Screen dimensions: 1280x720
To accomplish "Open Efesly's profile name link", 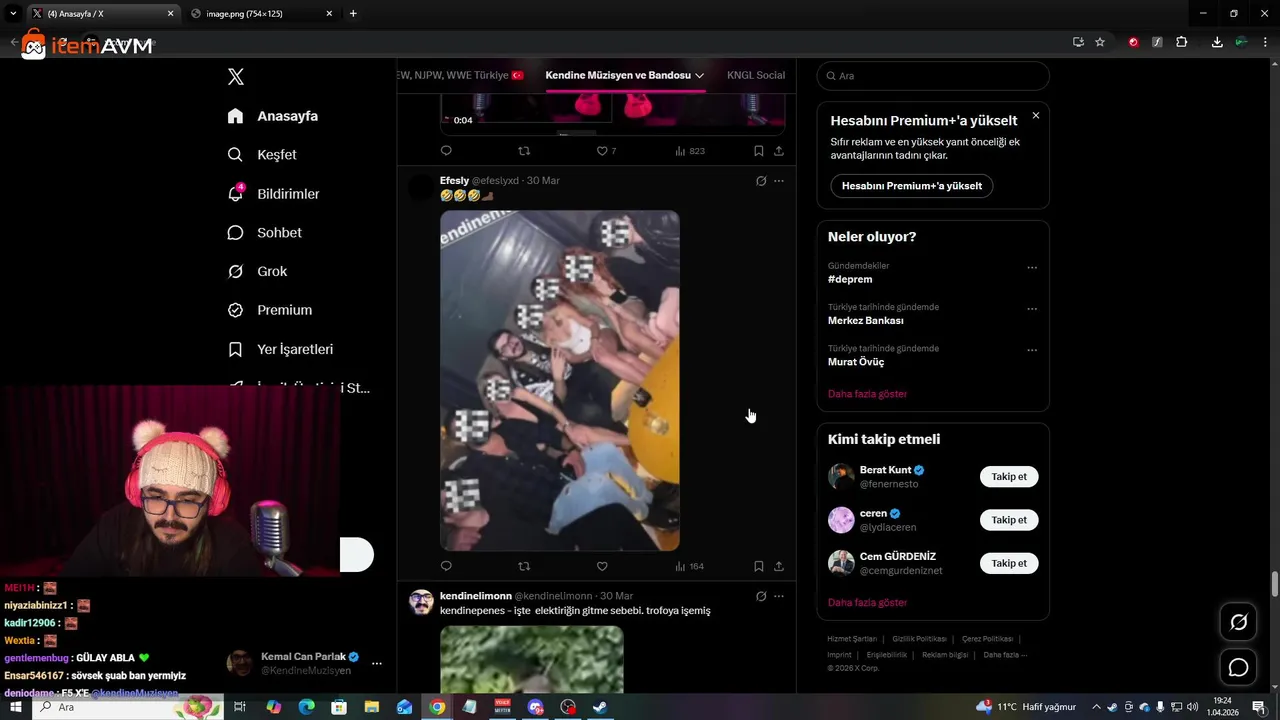I will pos(455,181).
